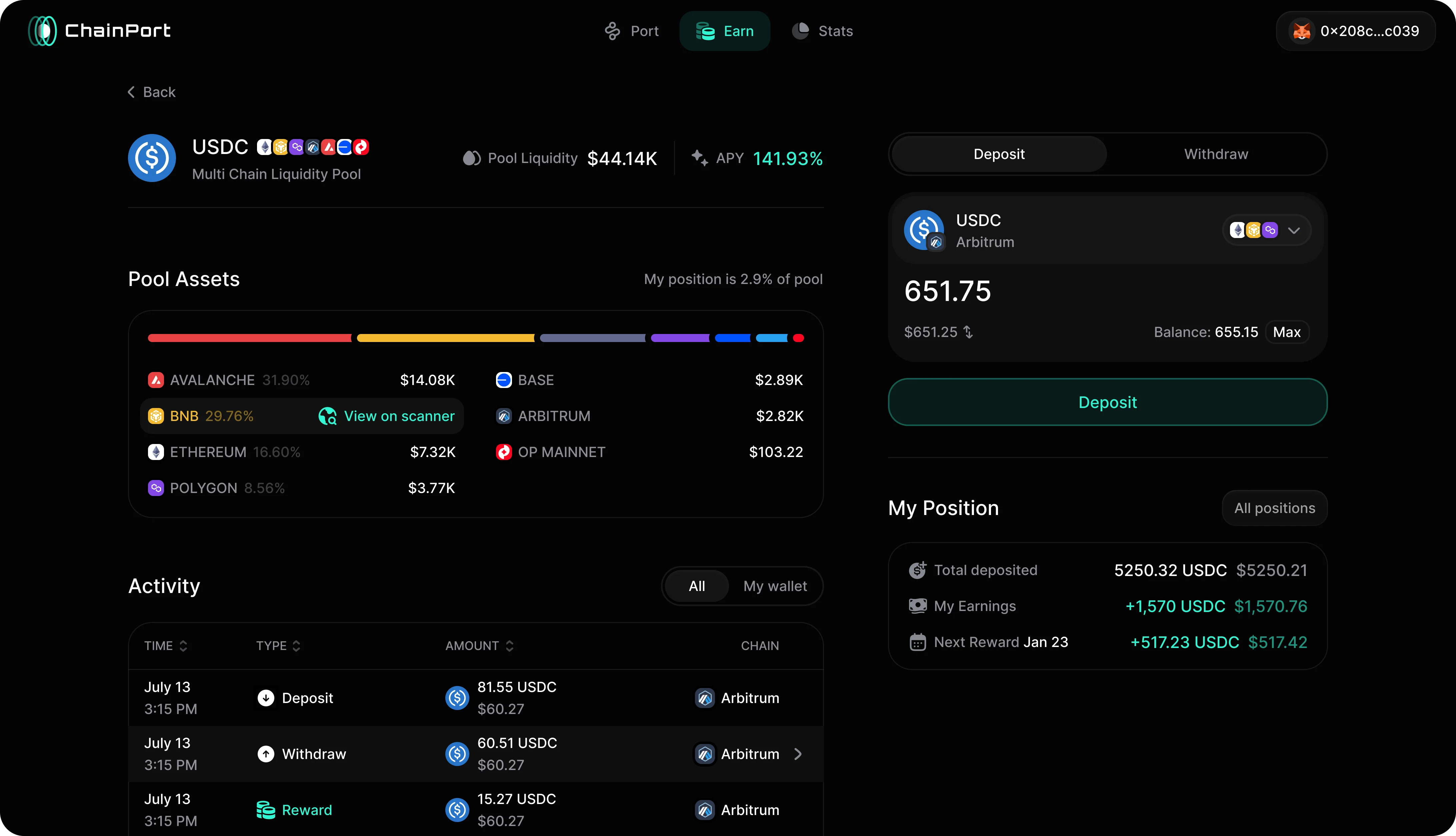Select the Earn tab

[x=725, y=31]
